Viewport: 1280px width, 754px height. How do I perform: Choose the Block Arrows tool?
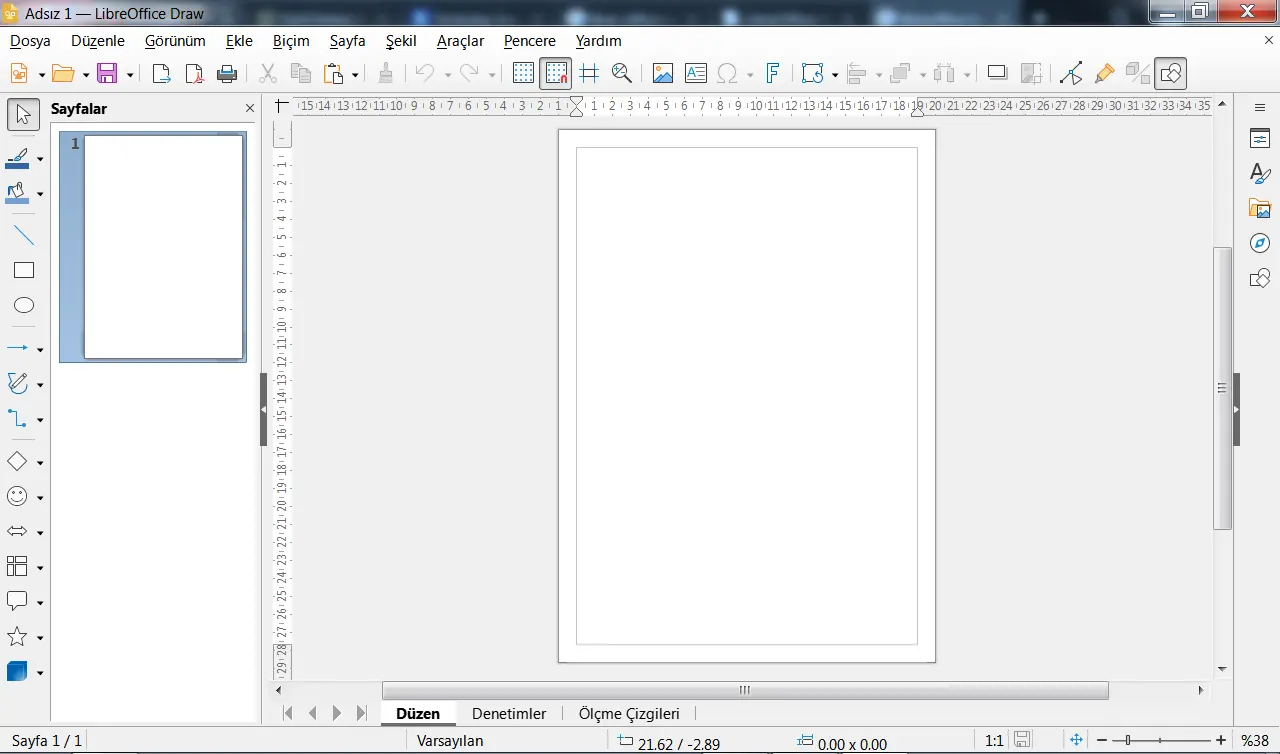click(18, 532)
